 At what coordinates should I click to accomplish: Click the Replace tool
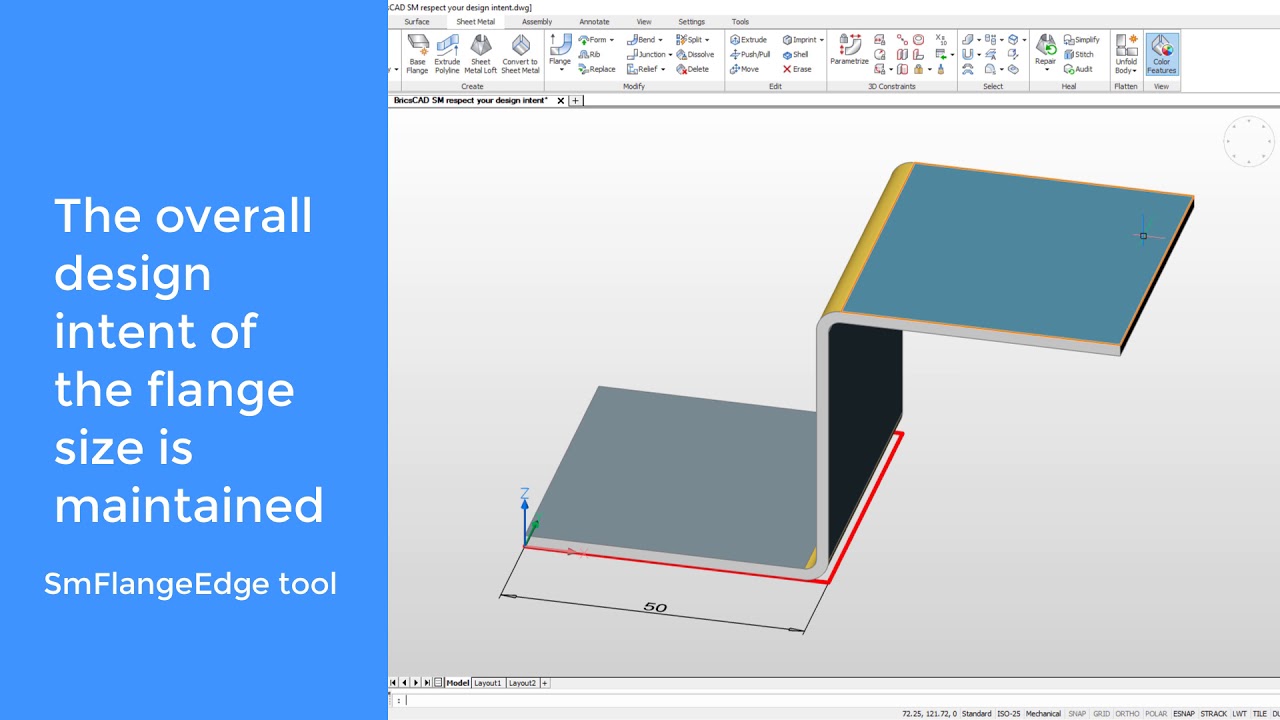tap(597, 69)
